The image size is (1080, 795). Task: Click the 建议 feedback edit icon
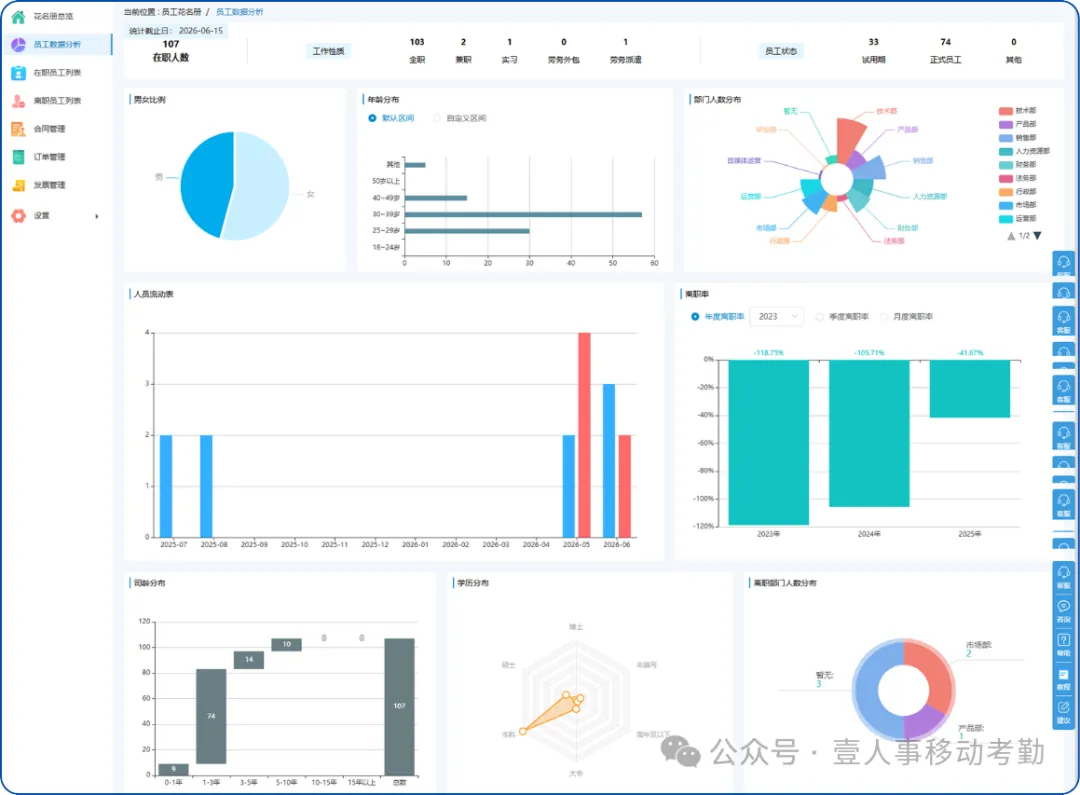coord(1063,708)
